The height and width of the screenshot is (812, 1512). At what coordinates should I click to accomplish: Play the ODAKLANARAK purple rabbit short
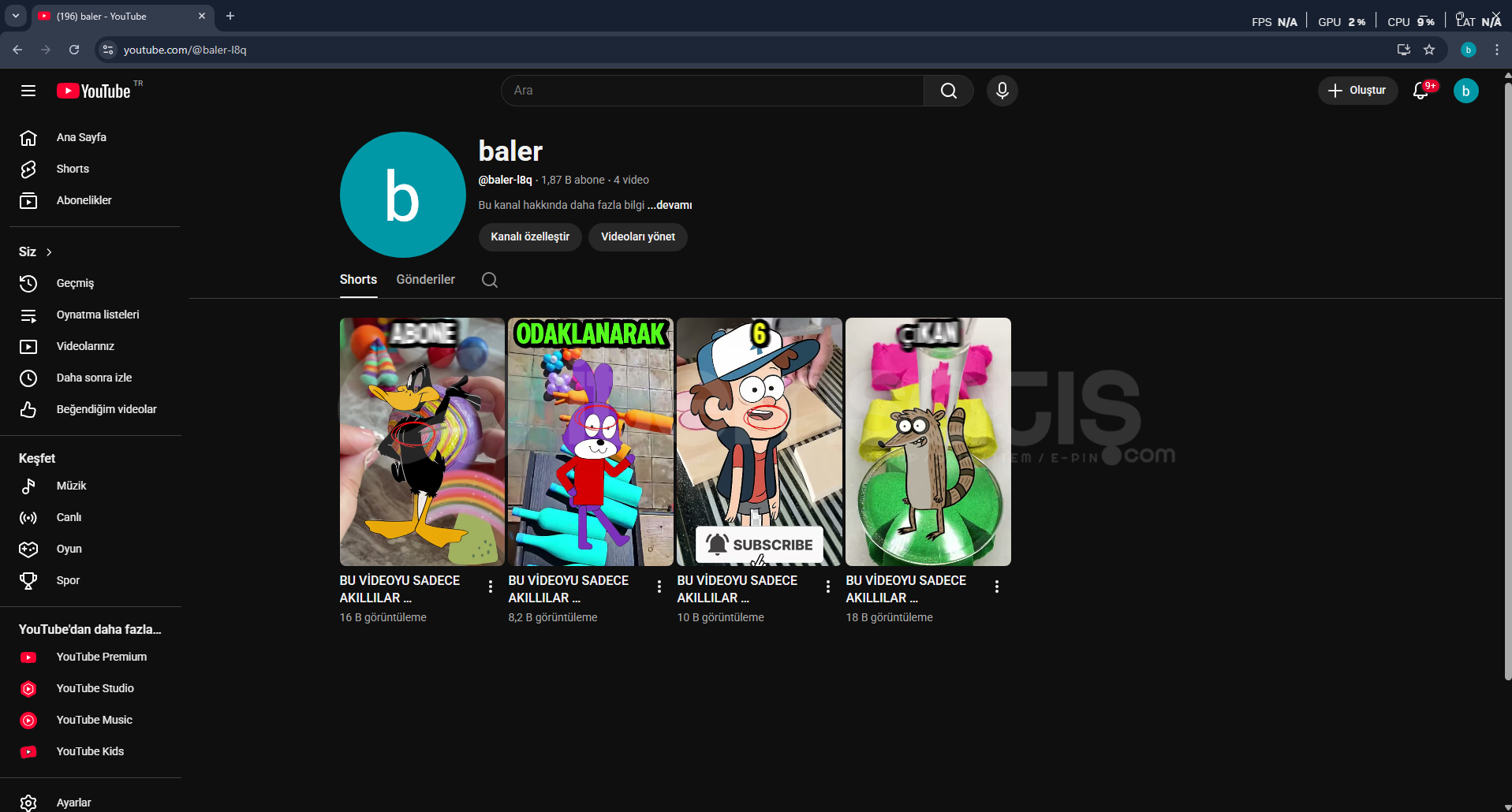coord(591,441)
